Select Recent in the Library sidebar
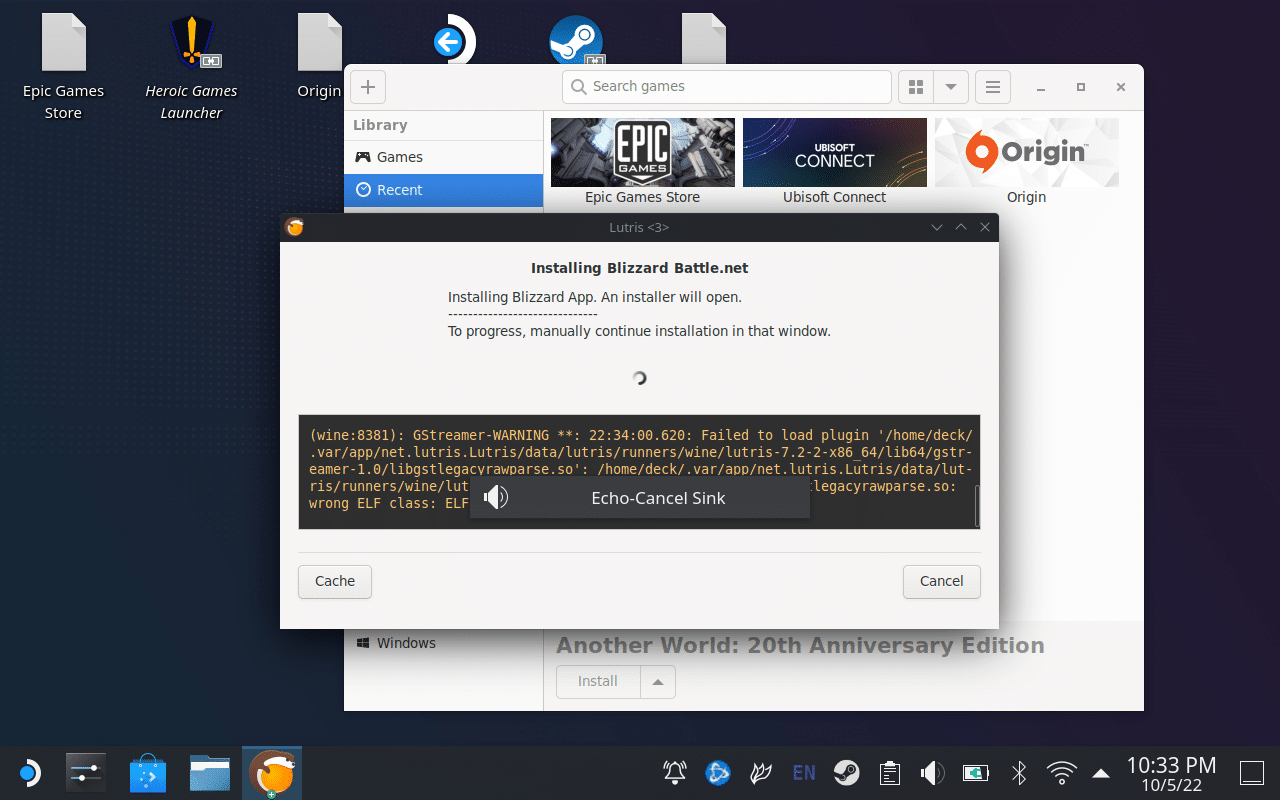Image resolution: width=1280 pixels, height=800 pixels. pos(443,190)
